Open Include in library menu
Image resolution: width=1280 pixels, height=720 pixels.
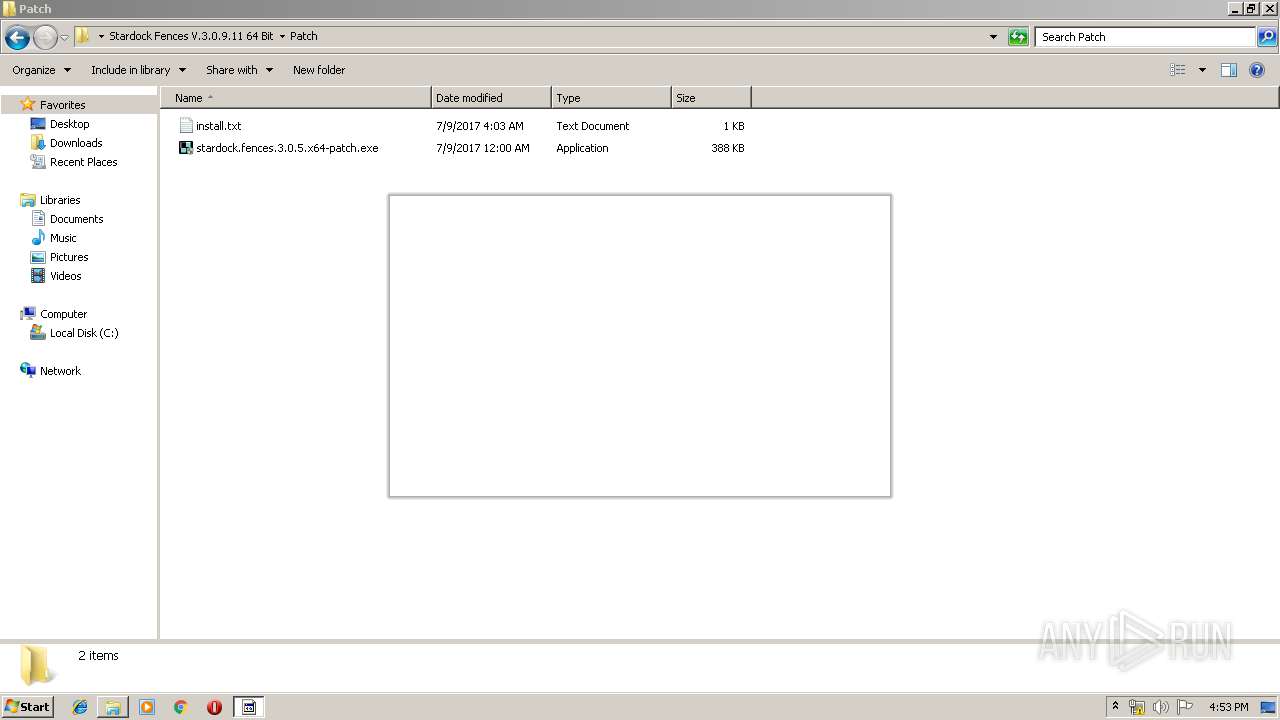tap(138, 70)
